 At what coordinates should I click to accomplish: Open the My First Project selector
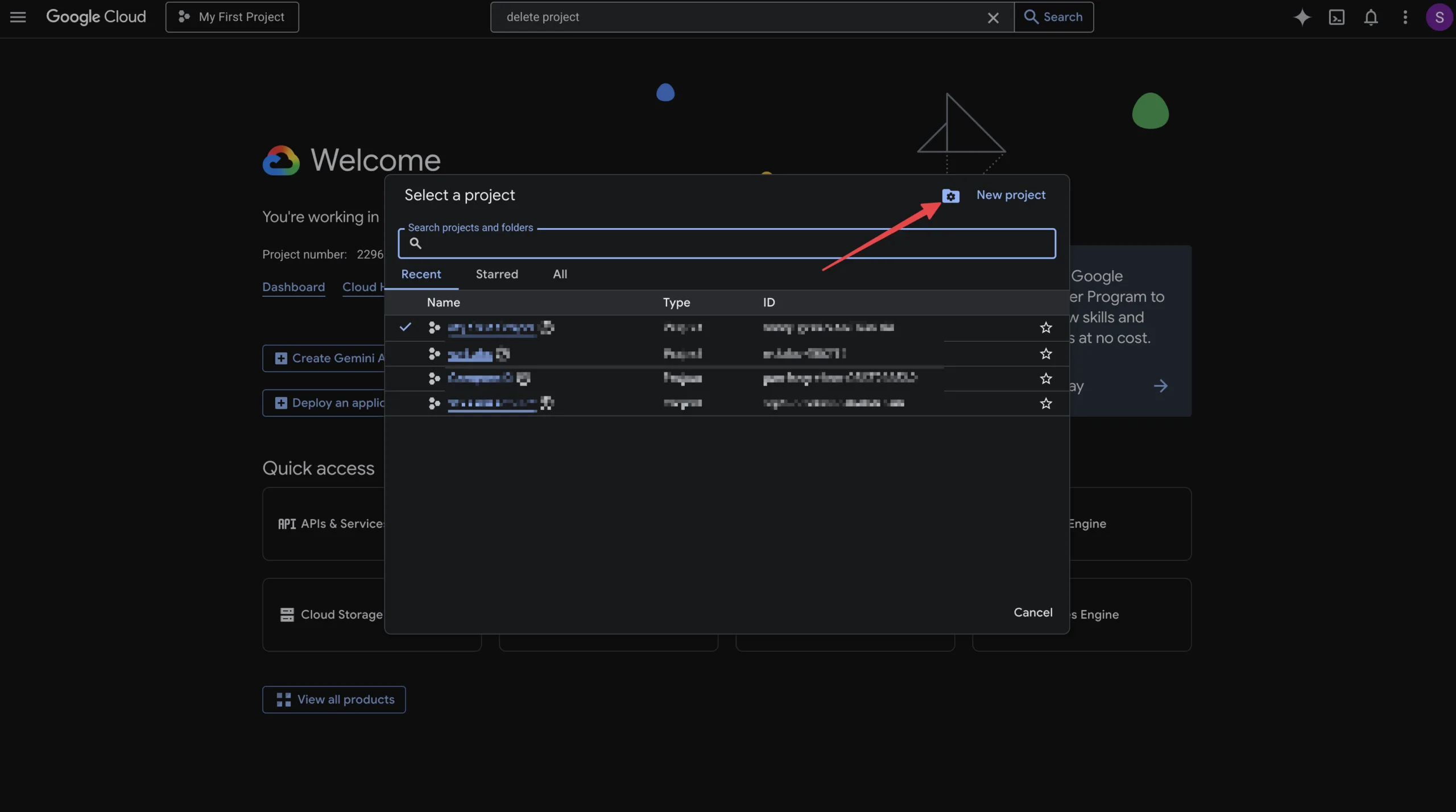coord(232,17)
